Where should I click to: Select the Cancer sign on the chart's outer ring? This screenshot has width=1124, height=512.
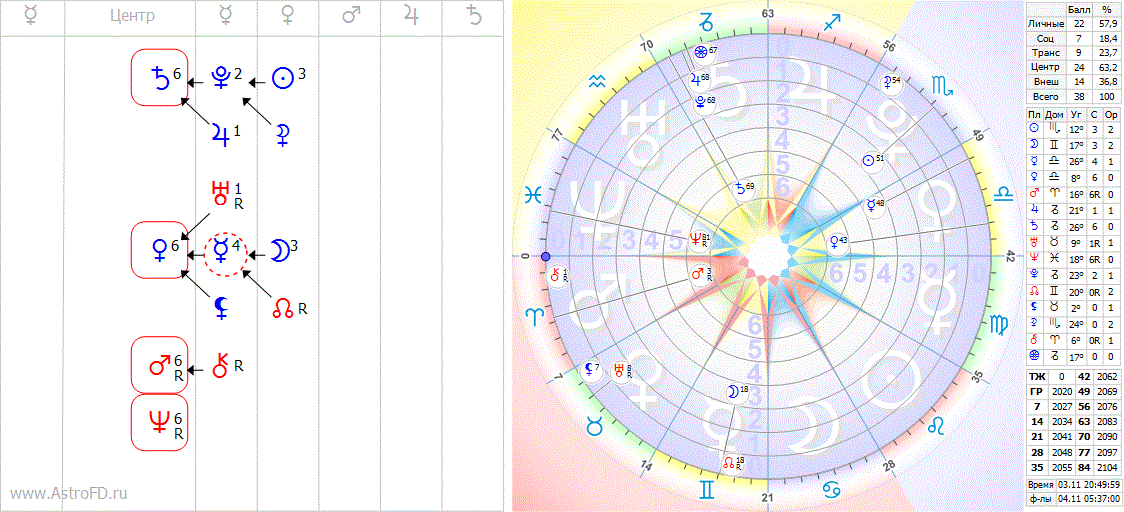(x=830, y=488)
